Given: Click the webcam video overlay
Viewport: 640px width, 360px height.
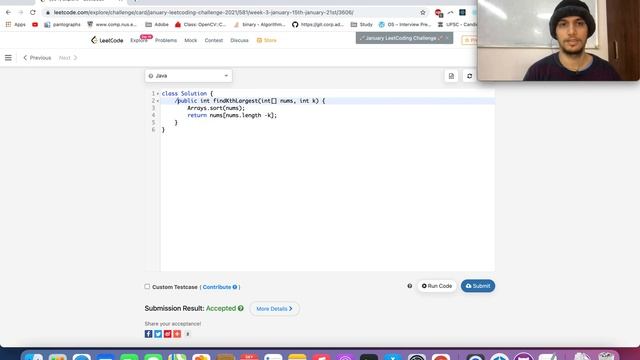Looking at the screenshot, I should 558,40.
